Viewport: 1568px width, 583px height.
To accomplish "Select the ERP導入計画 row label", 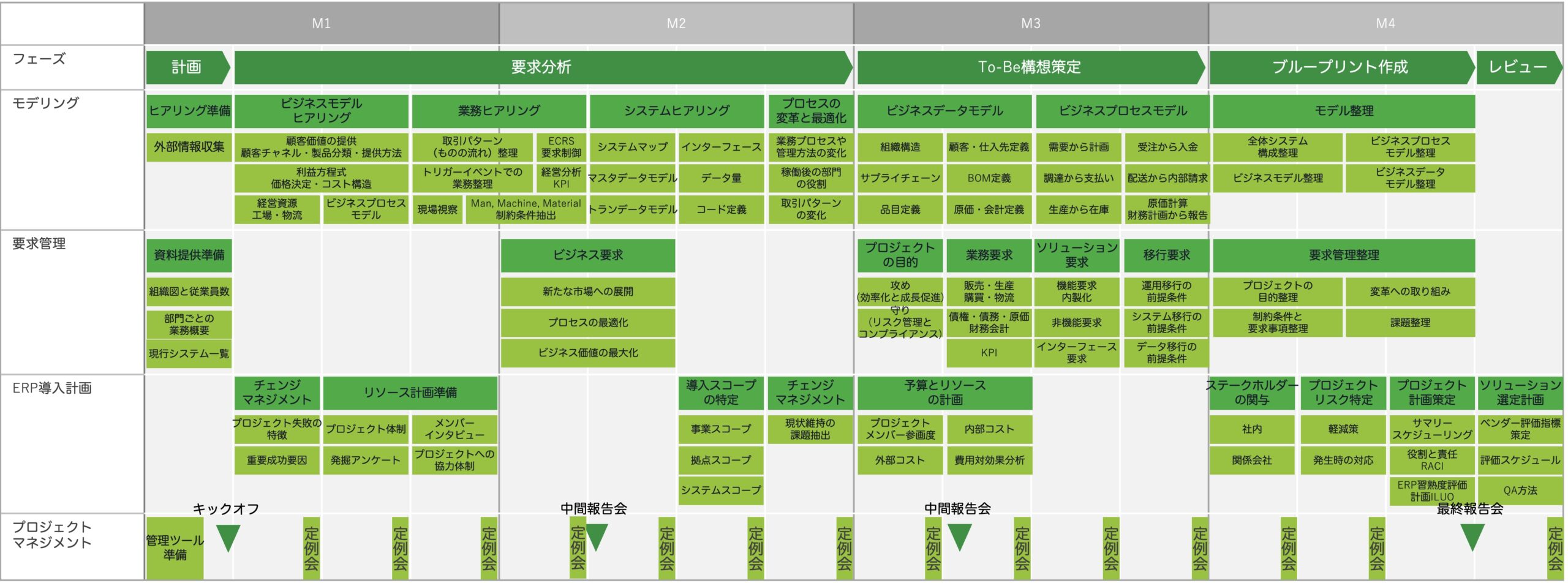I will pyautogui.click(x=52, y=388).
